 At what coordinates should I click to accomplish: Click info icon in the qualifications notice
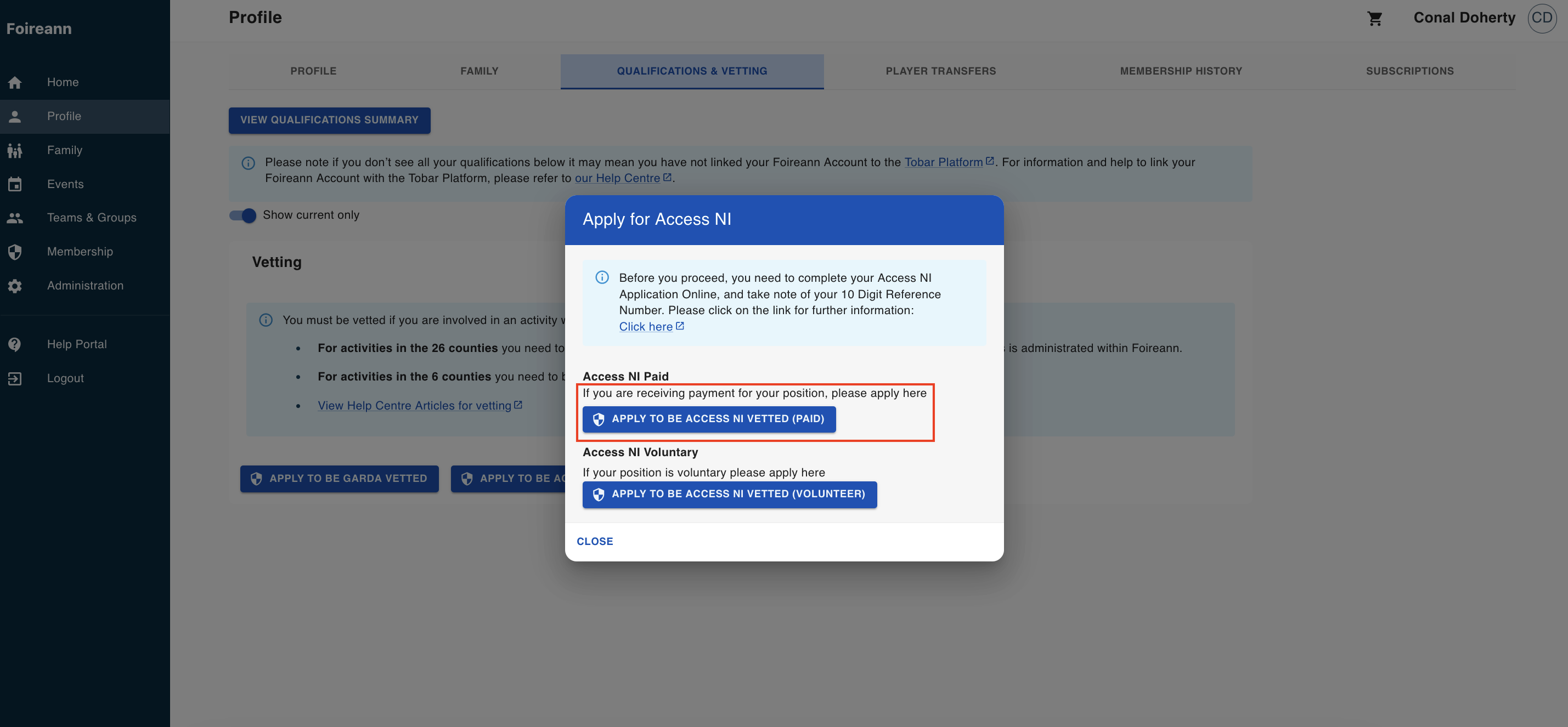coord(249,162)
